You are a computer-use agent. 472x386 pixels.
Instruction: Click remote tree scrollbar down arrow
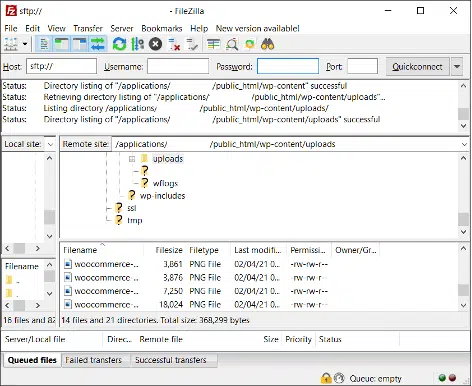(x=463, y=232)
